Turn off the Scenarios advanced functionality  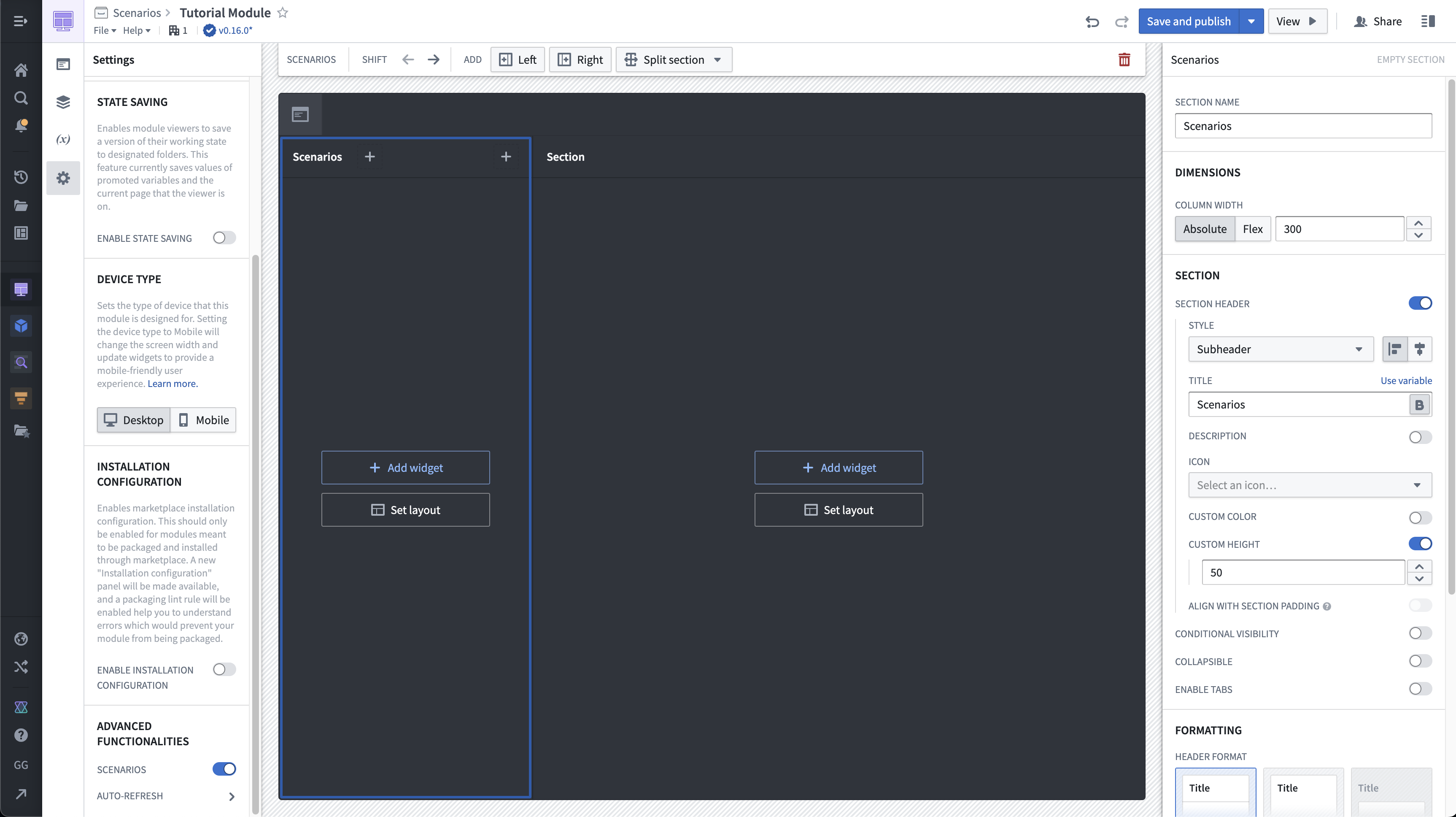click(224, 769)
